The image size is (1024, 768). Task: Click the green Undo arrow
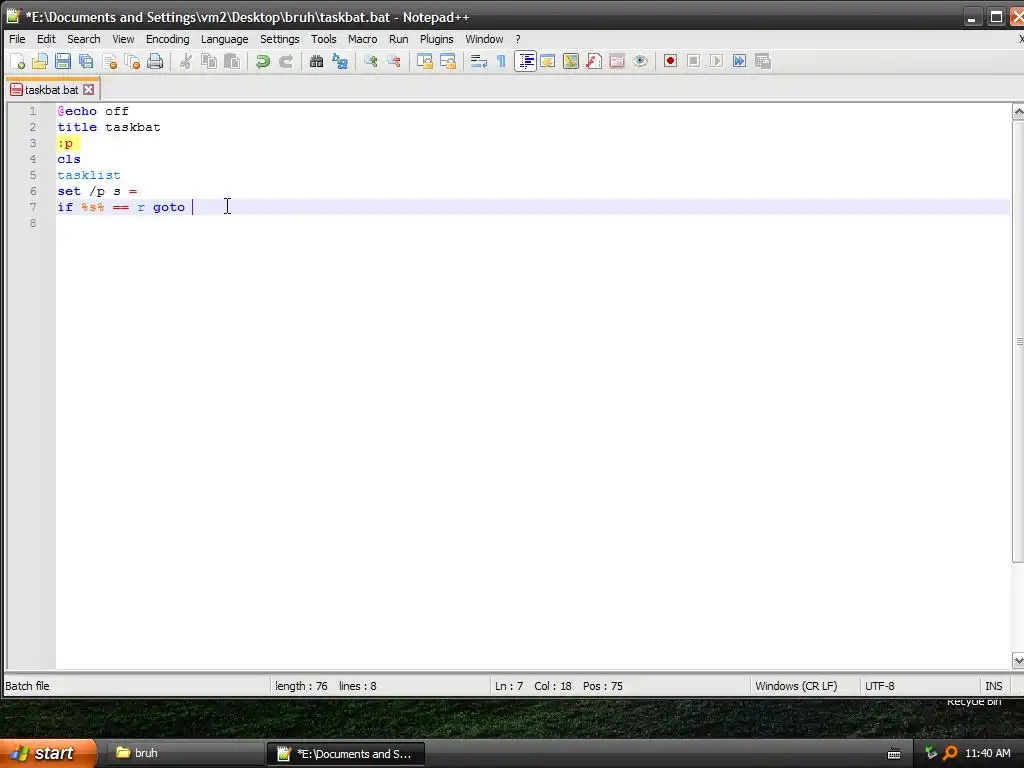(x=263, y=61)
